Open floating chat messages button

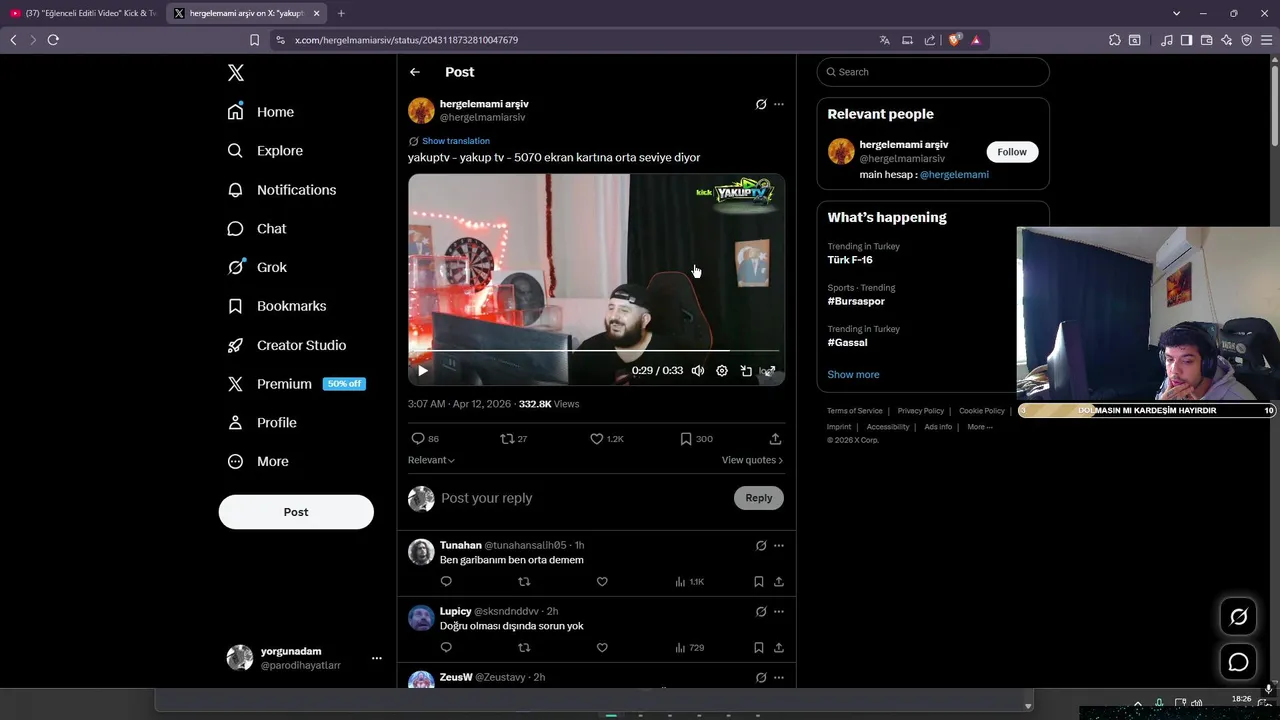(x=1238, y=662)
